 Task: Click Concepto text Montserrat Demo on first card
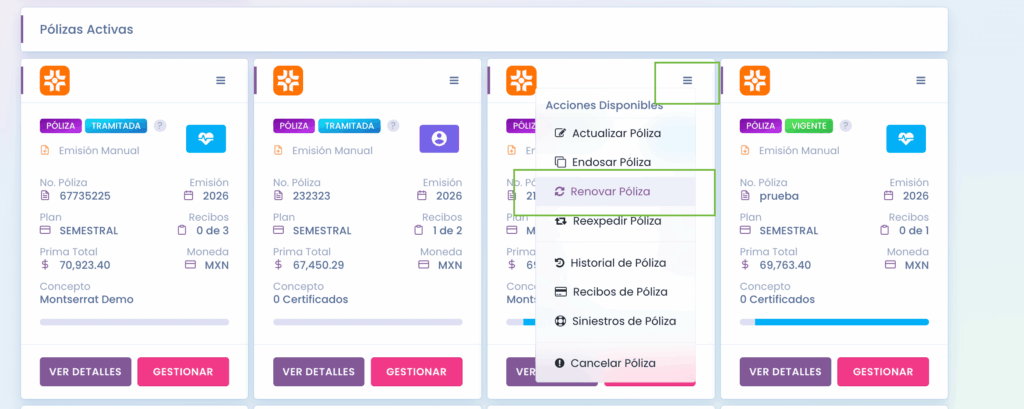pos(86,300)
